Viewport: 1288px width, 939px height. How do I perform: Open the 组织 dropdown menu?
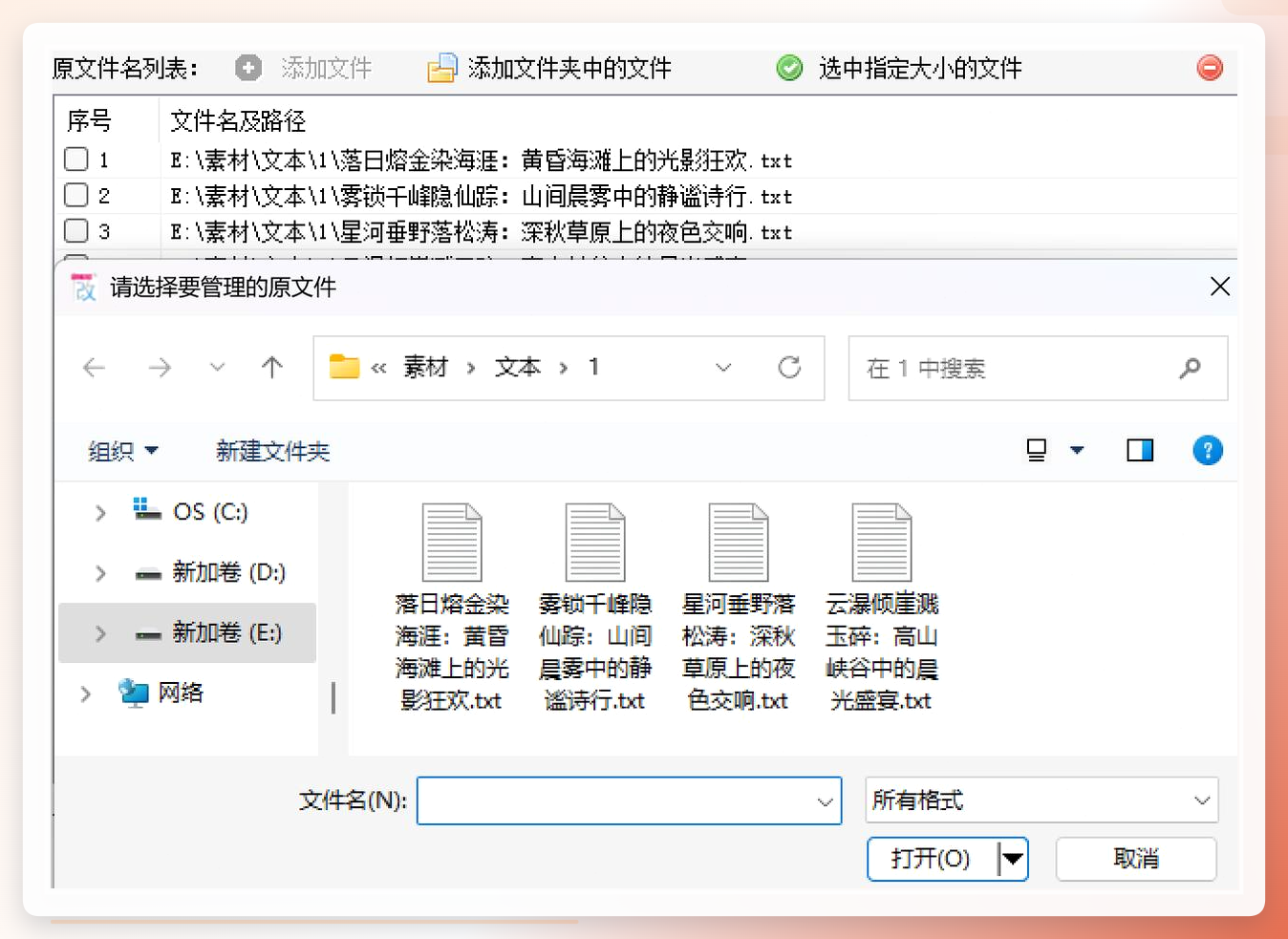pyautogui.click(x=123, y=451)
